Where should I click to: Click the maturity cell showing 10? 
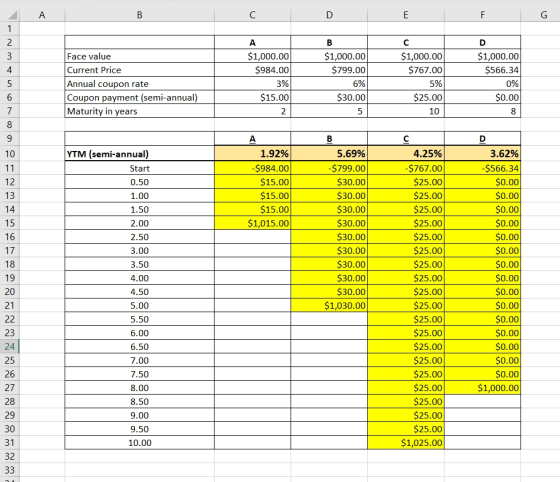[x=406, y=111]
